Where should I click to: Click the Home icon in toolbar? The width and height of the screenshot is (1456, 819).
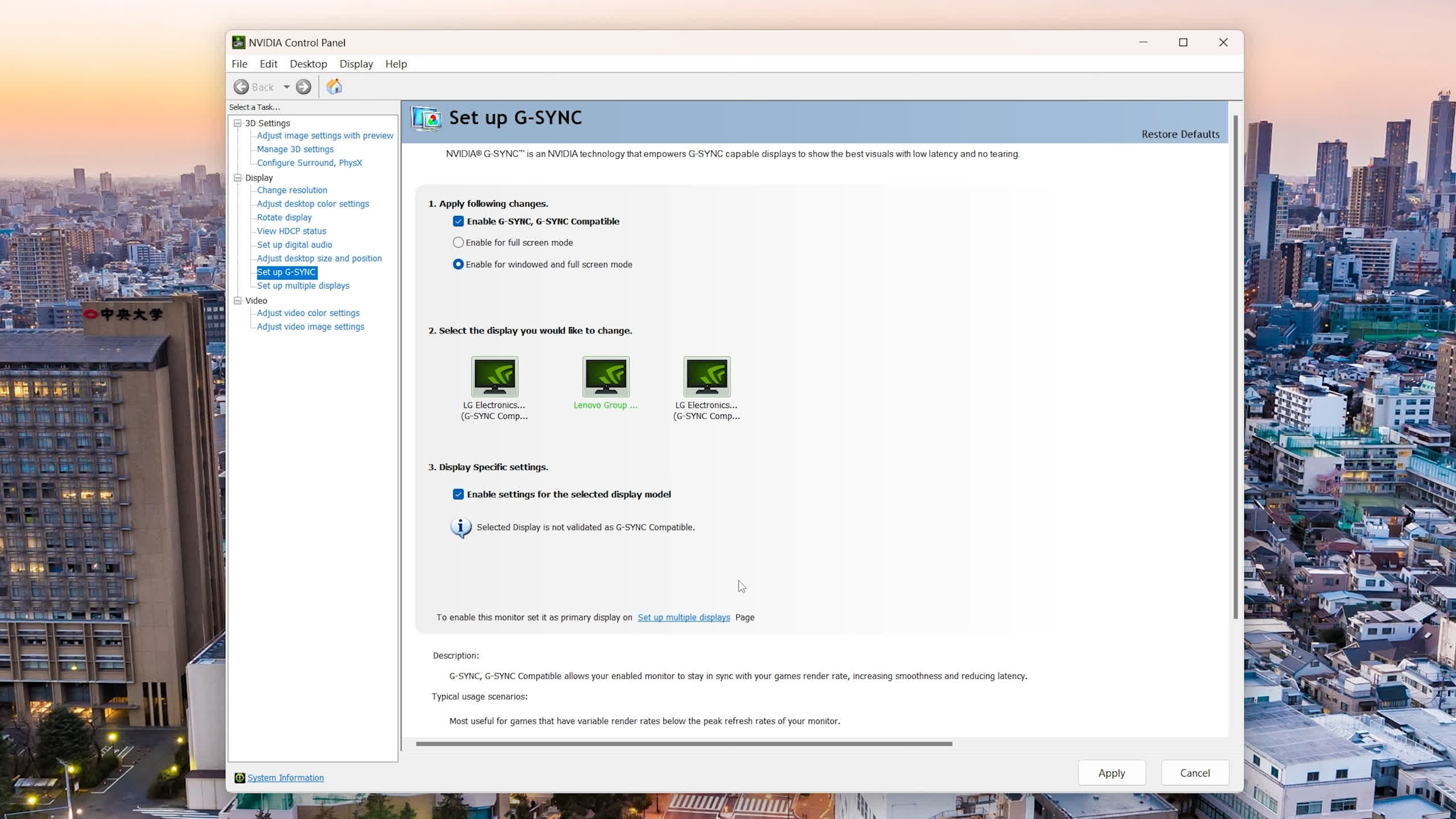tap(334, 86)
